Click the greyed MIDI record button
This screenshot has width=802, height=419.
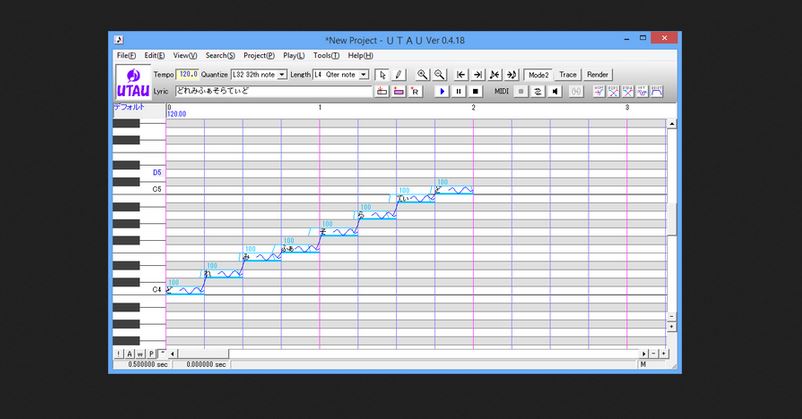pos(521,91)
